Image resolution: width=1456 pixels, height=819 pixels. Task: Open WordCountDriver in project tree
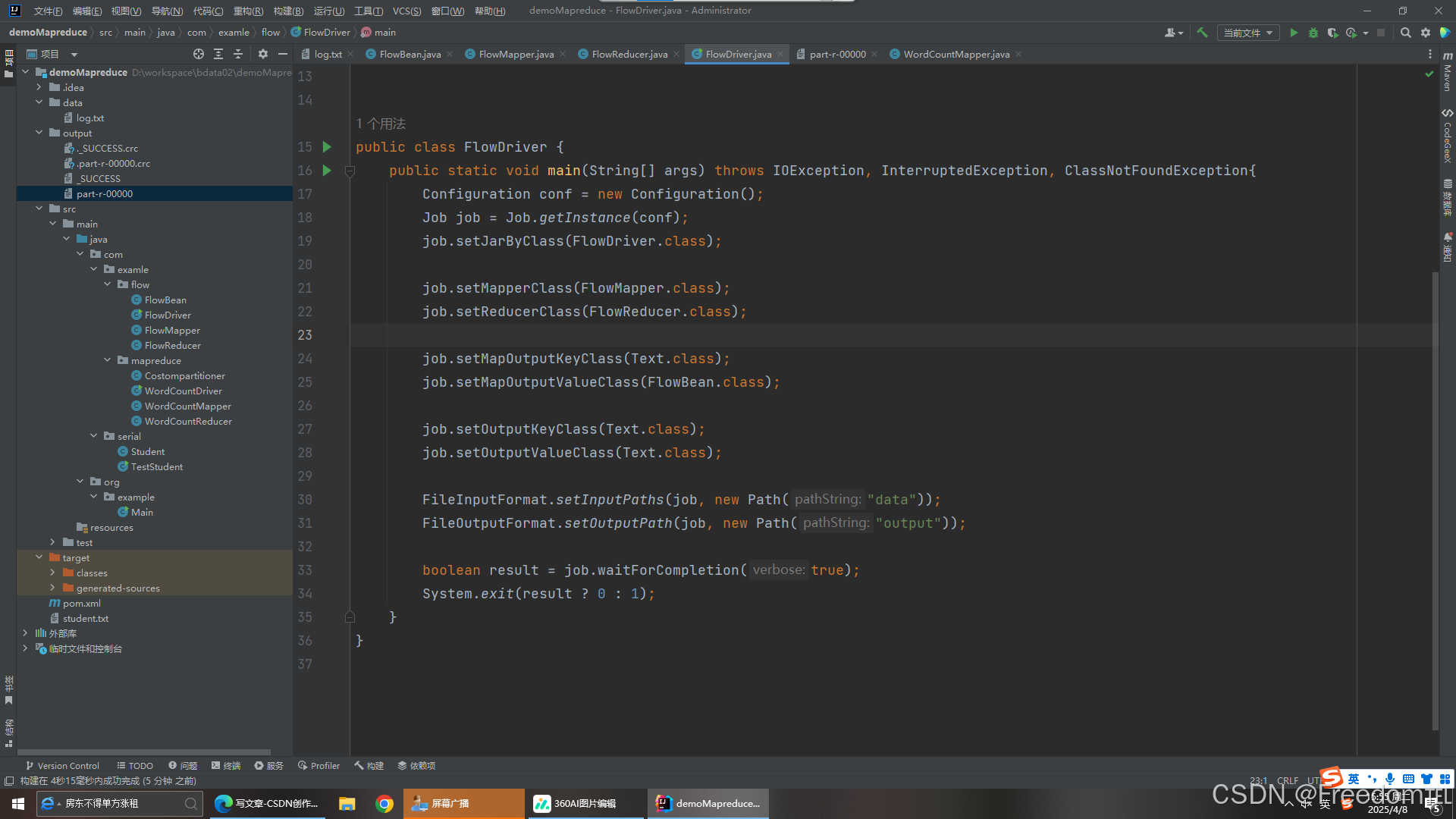(183, 391)
